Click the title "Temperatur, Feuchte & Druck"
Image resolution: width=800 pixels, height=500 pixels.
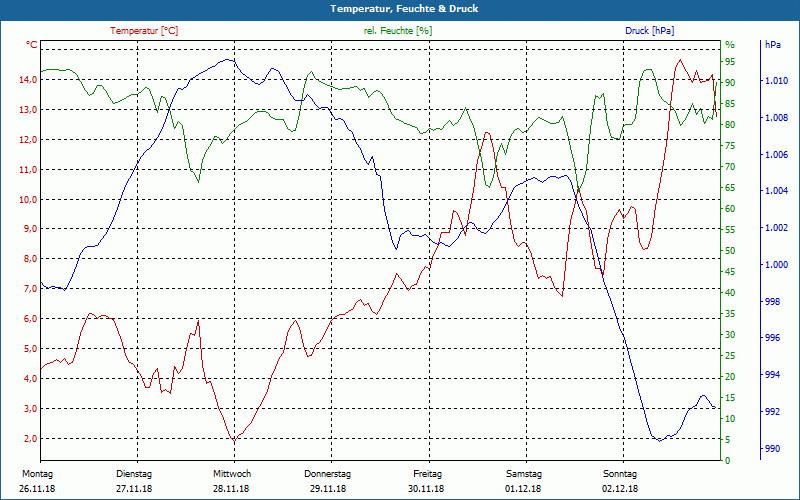404,9
